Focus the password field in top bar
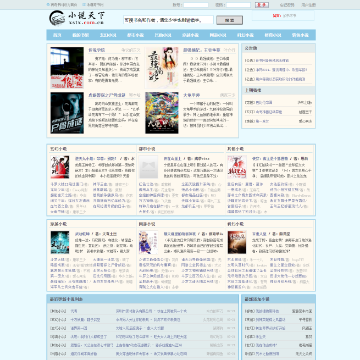The image size is (360, 360). coord(238,5)
